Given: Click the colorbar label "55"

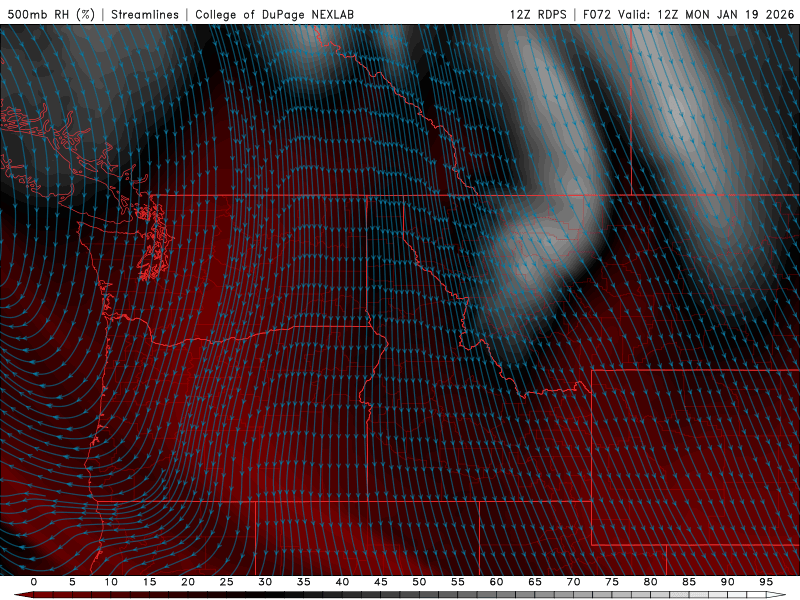Looking at the screenshot, I should point(458,582).
